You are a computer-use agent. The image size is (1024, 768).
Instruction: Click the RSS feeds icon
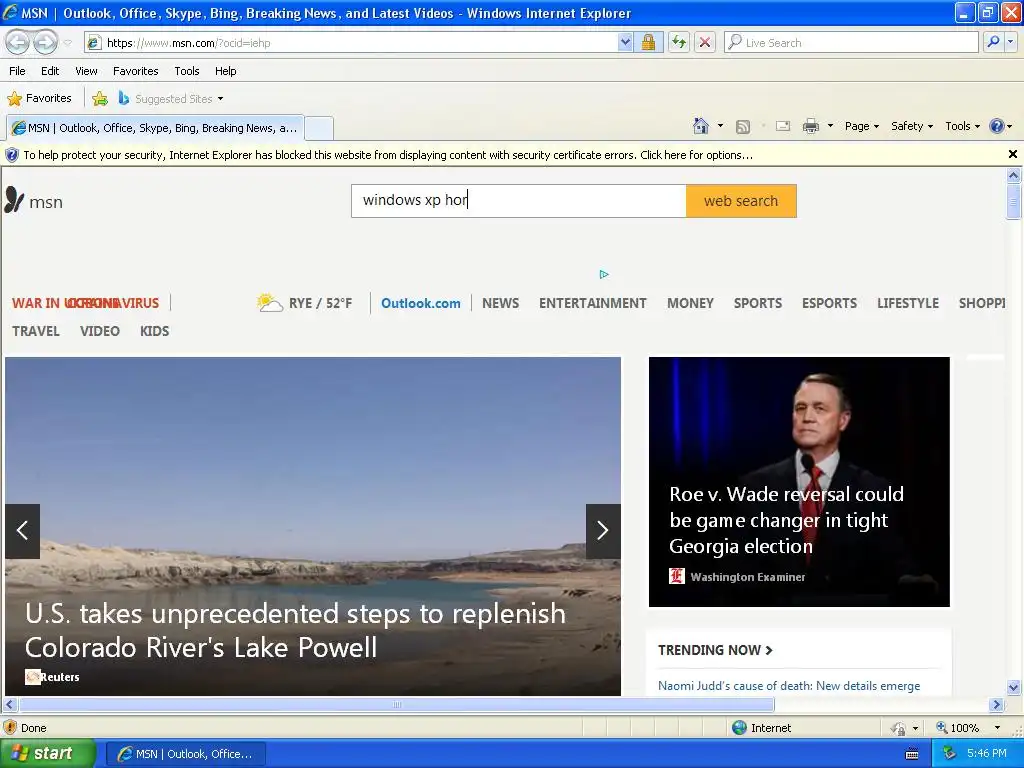pos(743,127)
